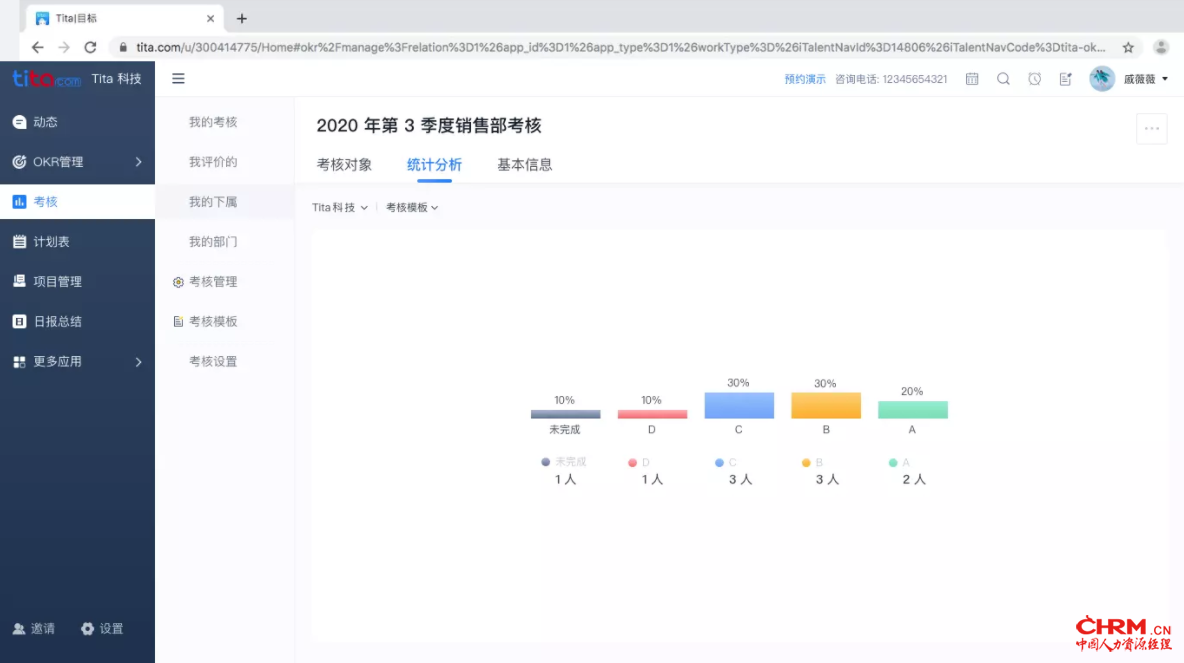
Task: Open the 考核模板 filter dropdown
Action: [x=412, y=207]
